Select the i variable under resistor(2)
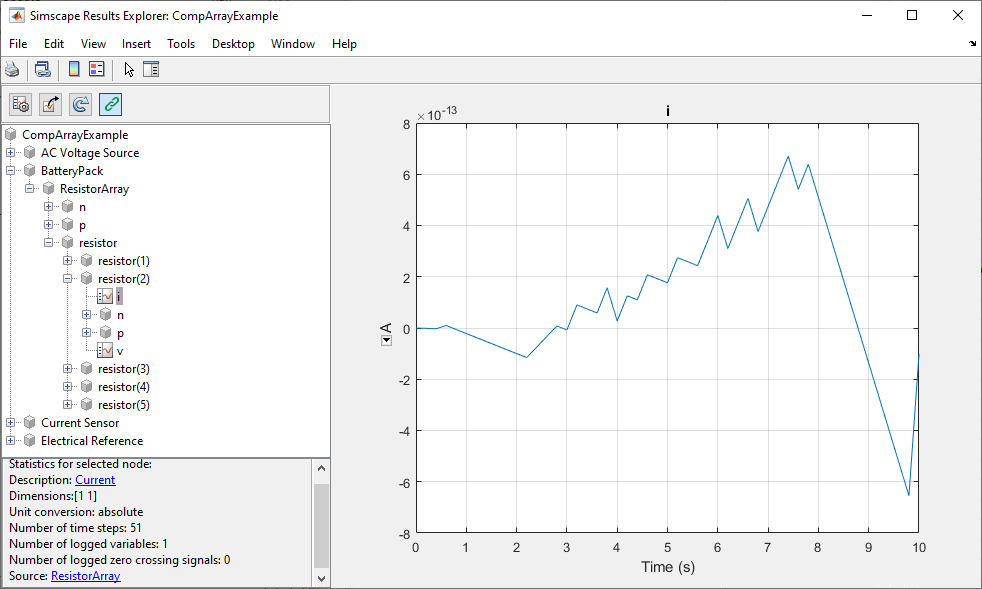 [x=119, y=296]
